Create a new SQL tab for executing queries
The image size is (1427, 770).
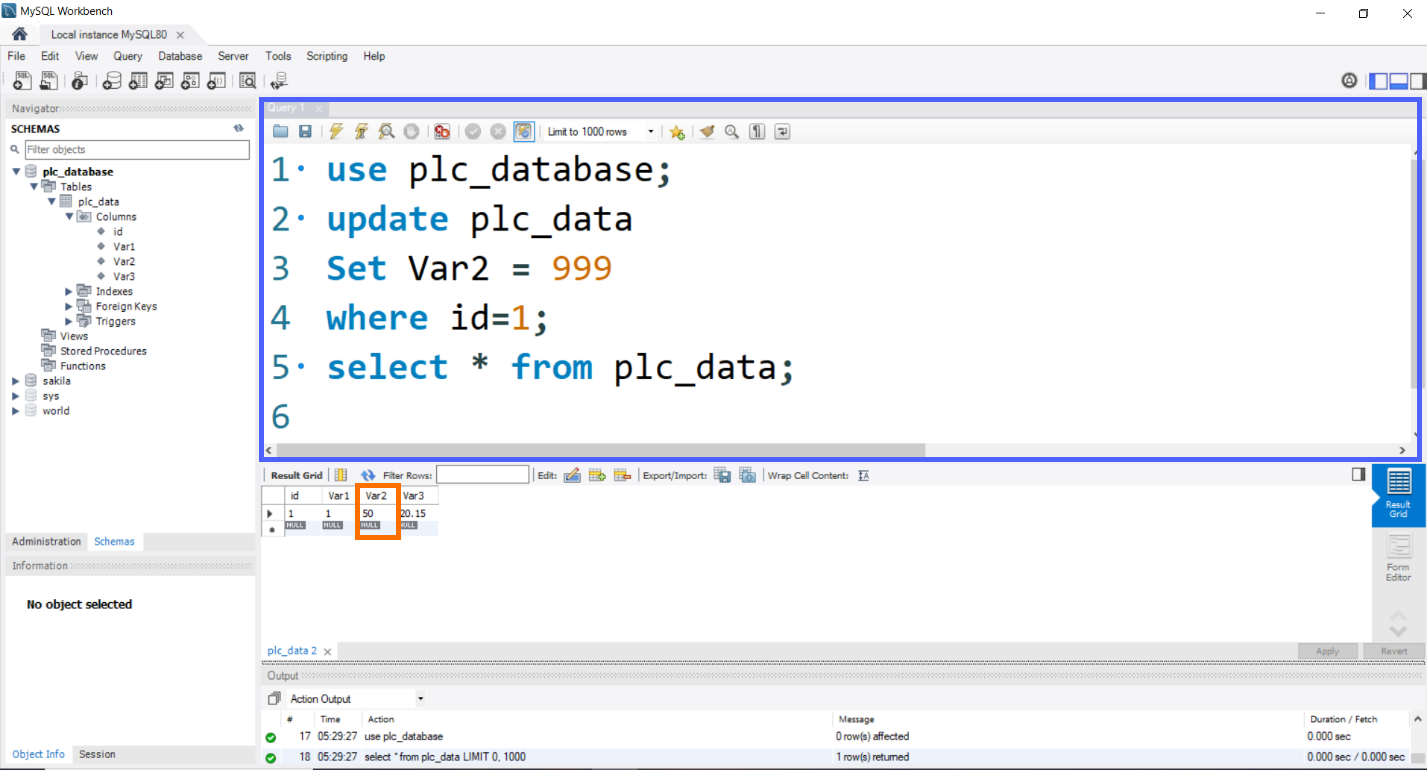20,81
